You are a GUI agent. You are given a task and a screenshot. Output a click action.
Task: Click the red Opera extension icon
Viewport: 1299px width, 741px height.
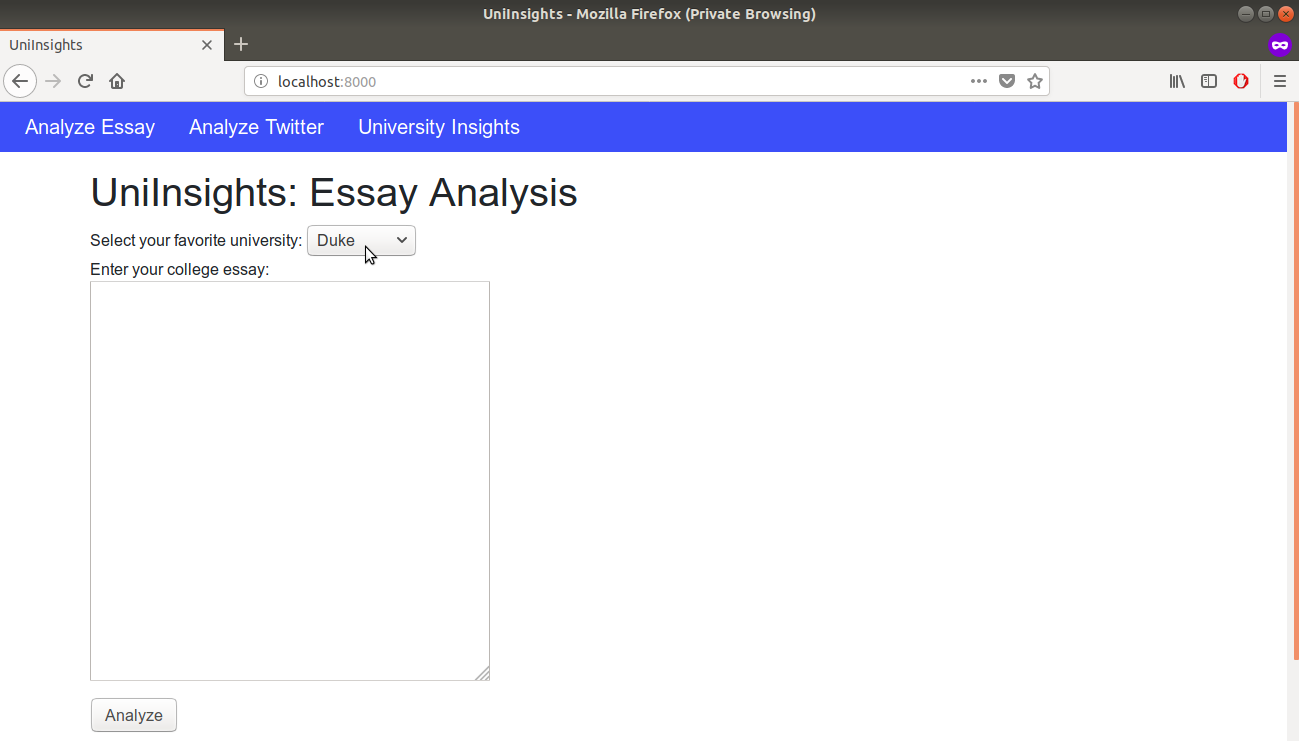click(1241, 81)
